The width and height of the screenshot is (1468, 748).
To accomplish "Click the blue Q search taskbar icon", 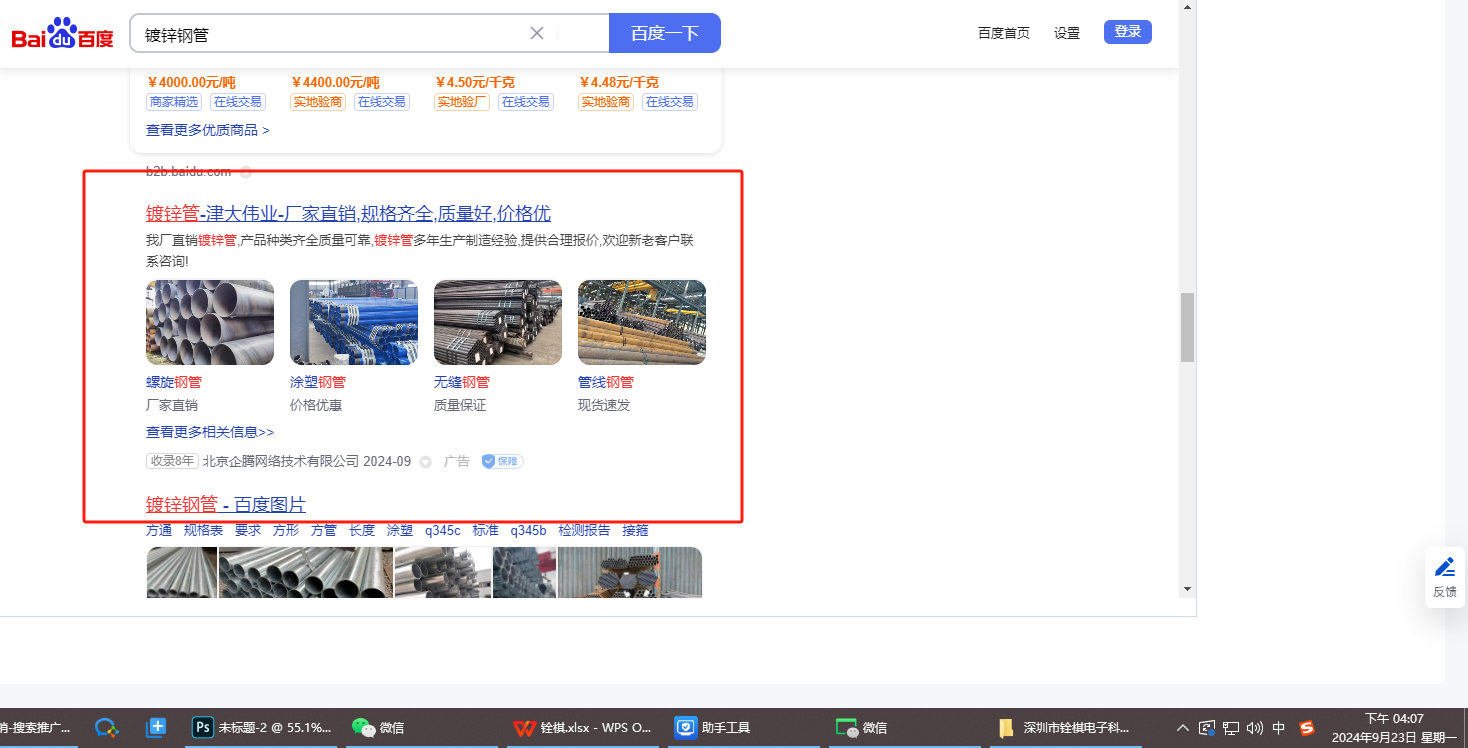I will click(x=106, y=728).
